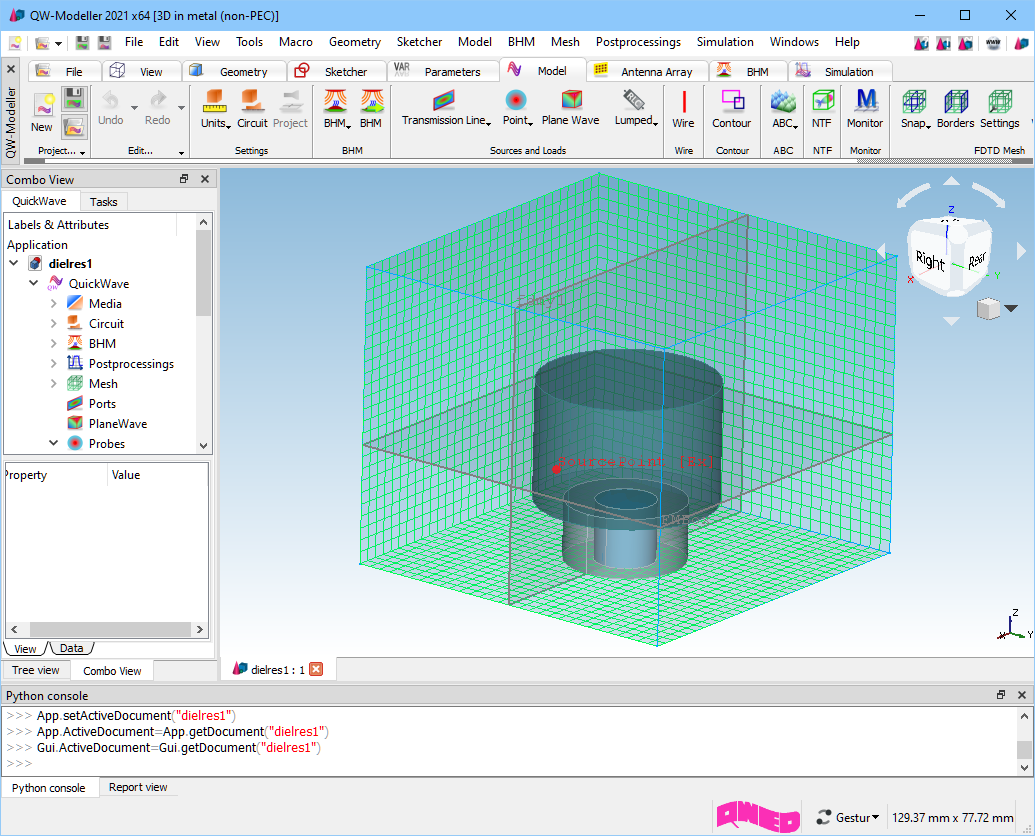Open the Project group dropdown arrow
Image resolution: width=1035 pixels, height=836 pixels.
tap(83, 152)
